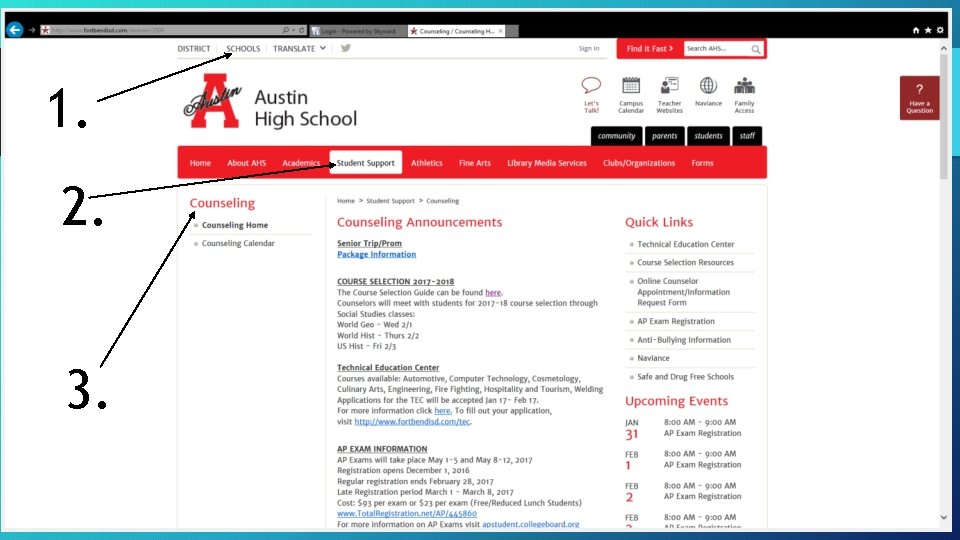Open the Student Support menu

366,163
